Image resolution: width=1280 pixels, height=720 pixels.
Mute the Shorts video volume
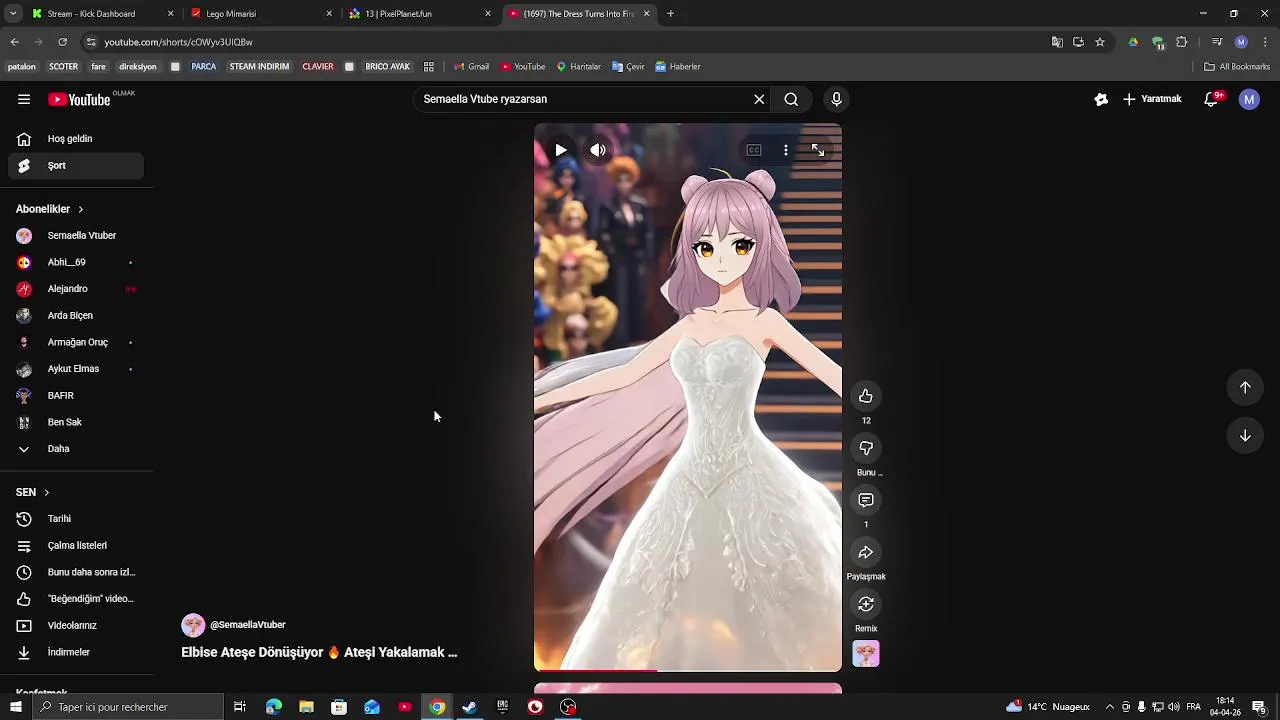598,150
